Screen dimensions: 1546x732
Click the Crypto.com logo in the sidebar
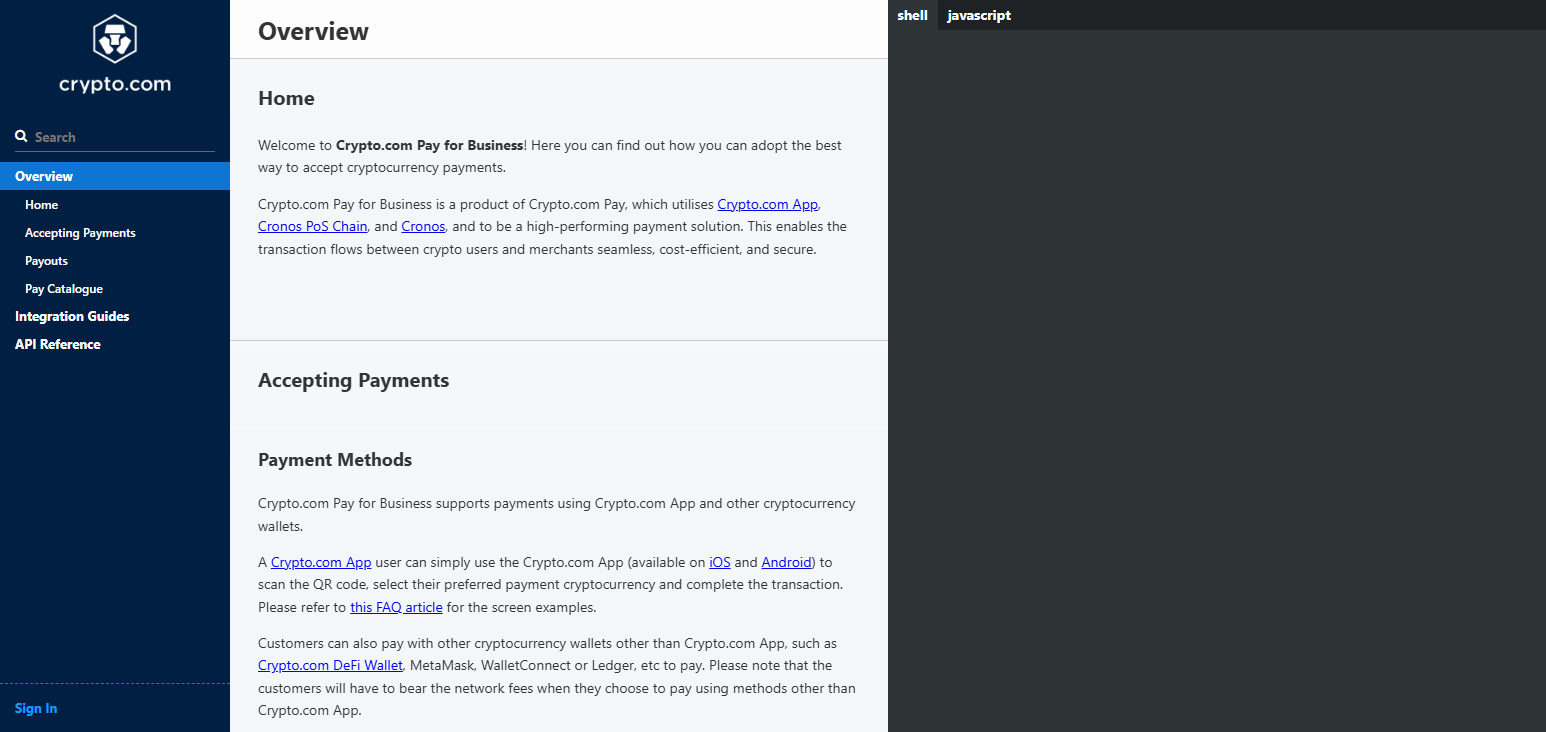(x=115, y=55)
